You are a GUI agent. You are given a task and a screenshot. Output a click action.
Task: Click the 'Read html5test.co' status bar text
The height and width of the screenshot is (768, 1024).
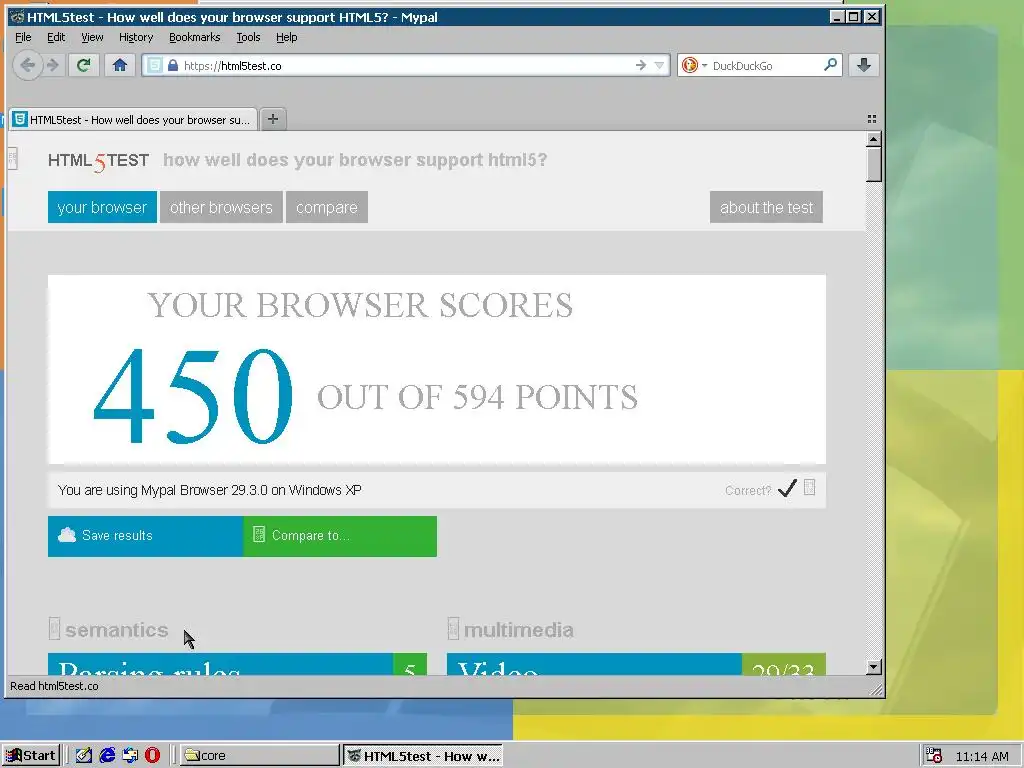coord(54,686)
